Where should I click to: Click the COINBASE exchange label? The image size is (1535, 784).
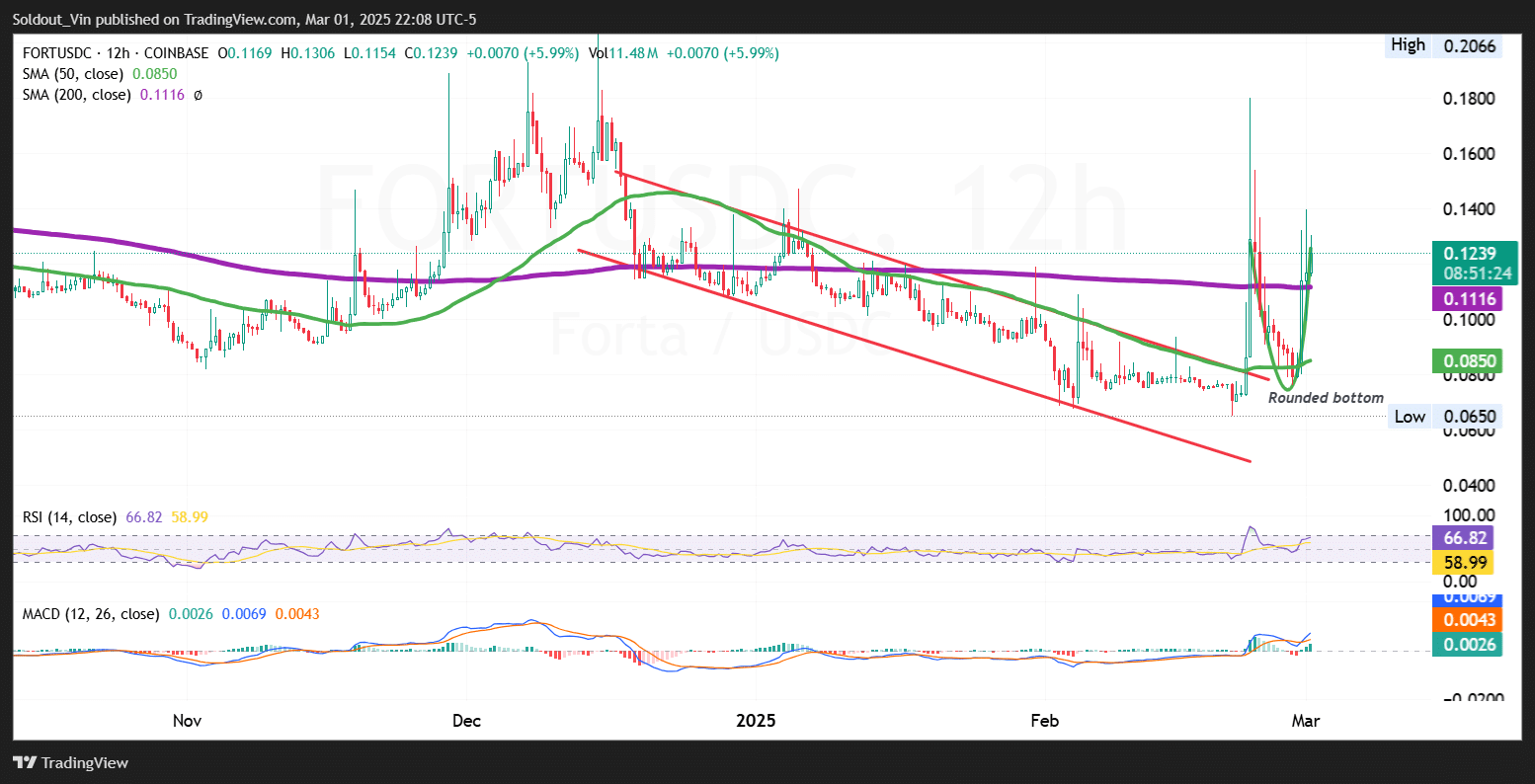177,53
